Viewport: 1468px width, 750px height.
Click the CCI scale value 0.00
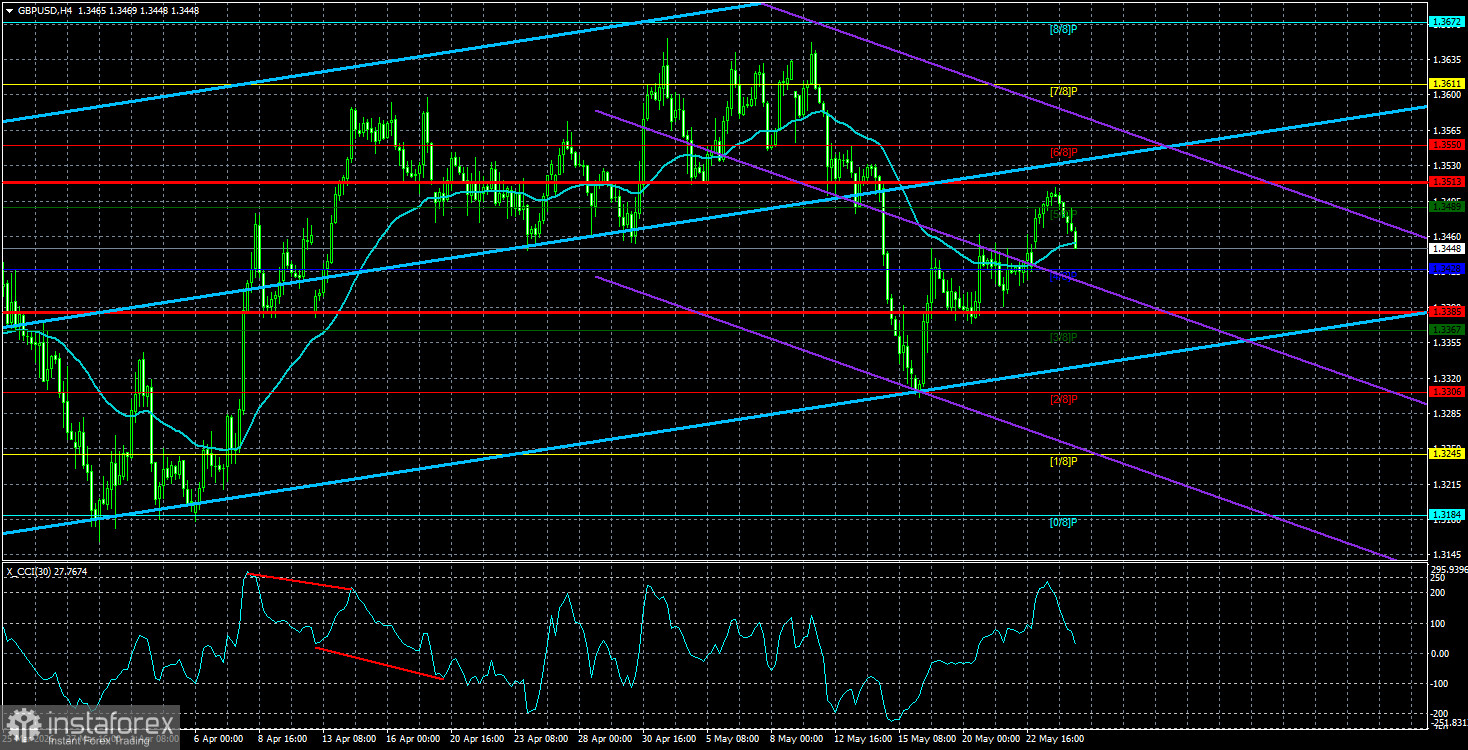pos(1442,653)
